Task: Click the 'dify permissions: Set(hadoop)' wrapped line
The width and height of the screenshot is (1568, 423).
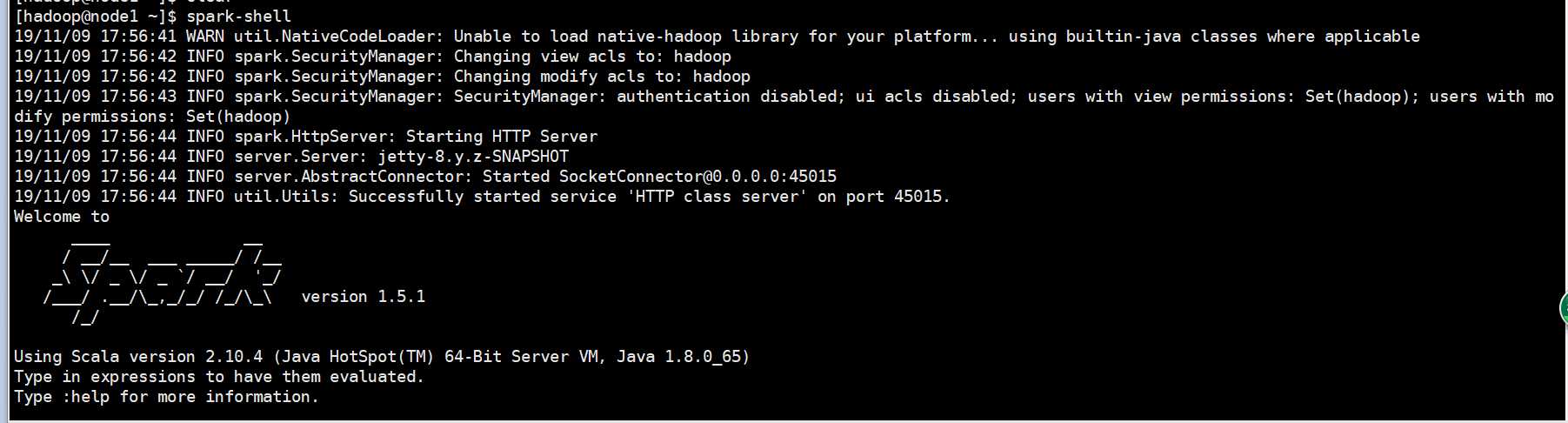Action: point(152,117)
